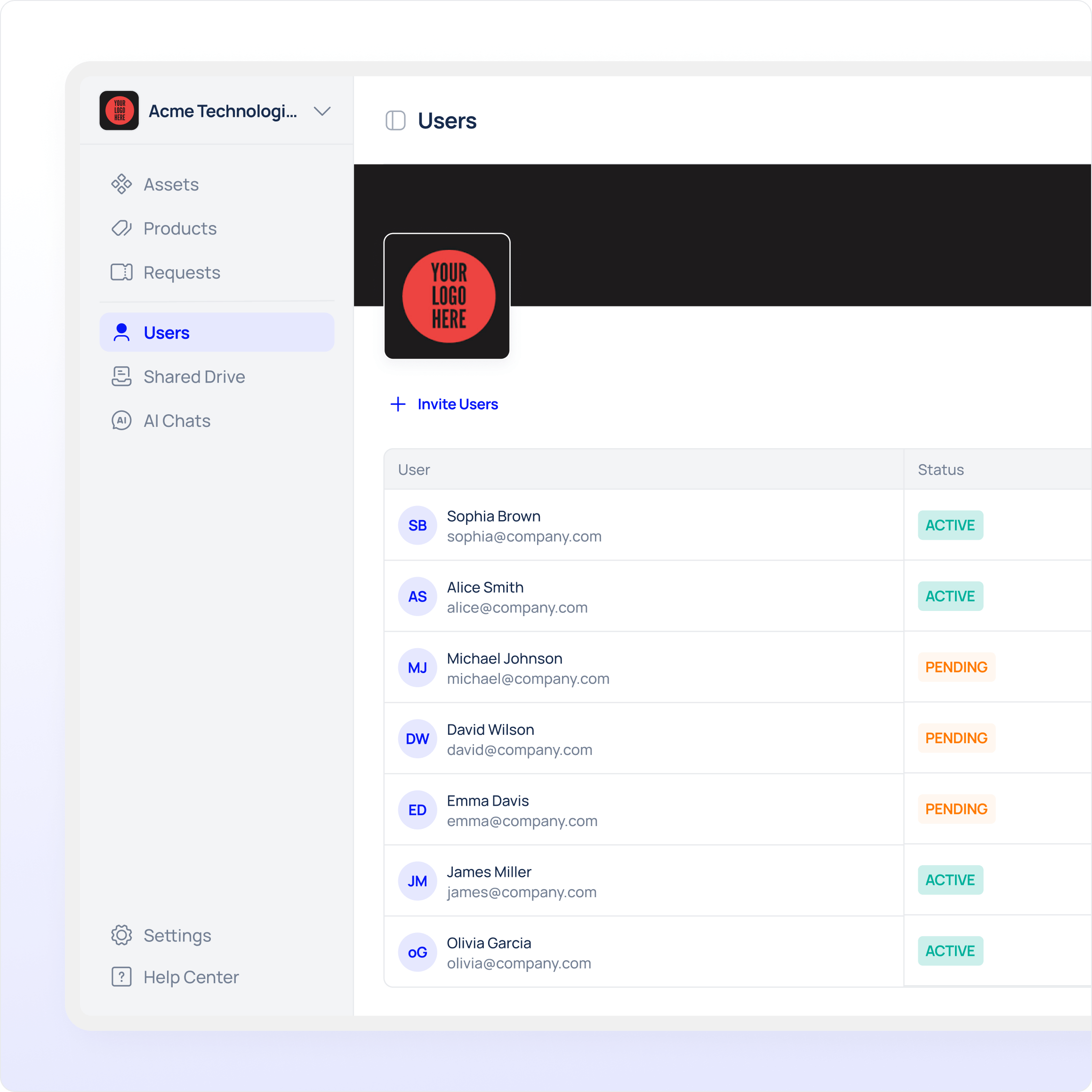Open Settings via the gear icon
The height and width of the screenshot is (1092, 1092).
pyautogui.click(x=121, y=935)
